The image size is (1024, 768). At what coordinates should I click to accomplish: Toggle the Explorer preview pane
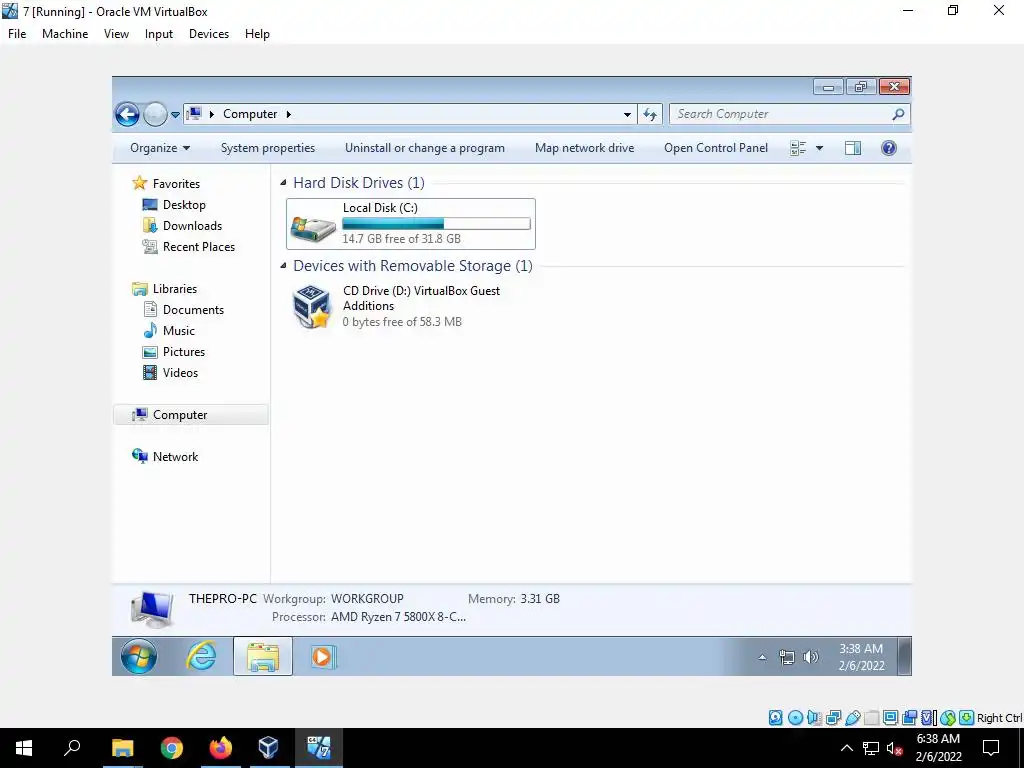(x=853, y=148)
